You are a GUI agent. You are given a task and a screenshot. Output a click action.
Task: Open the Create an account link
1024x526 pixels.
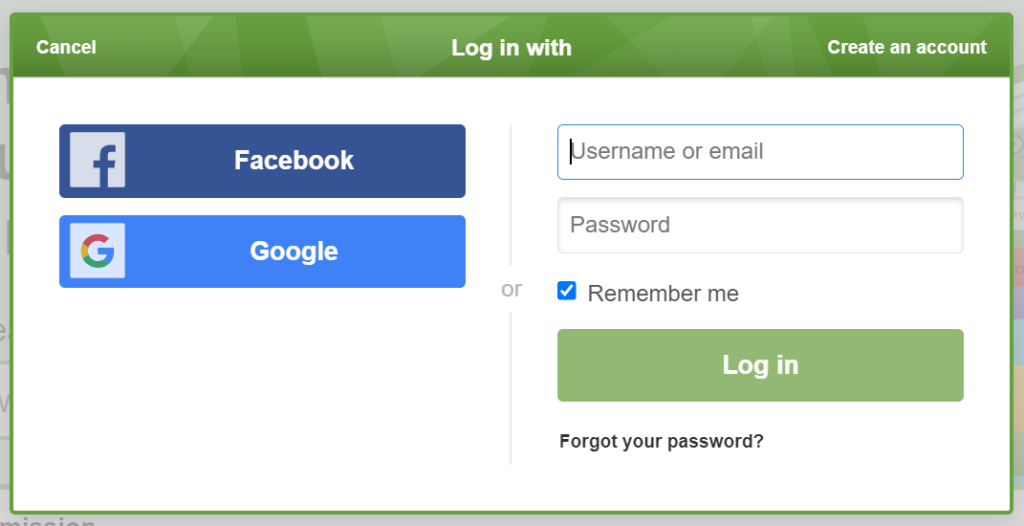(906, 47)
